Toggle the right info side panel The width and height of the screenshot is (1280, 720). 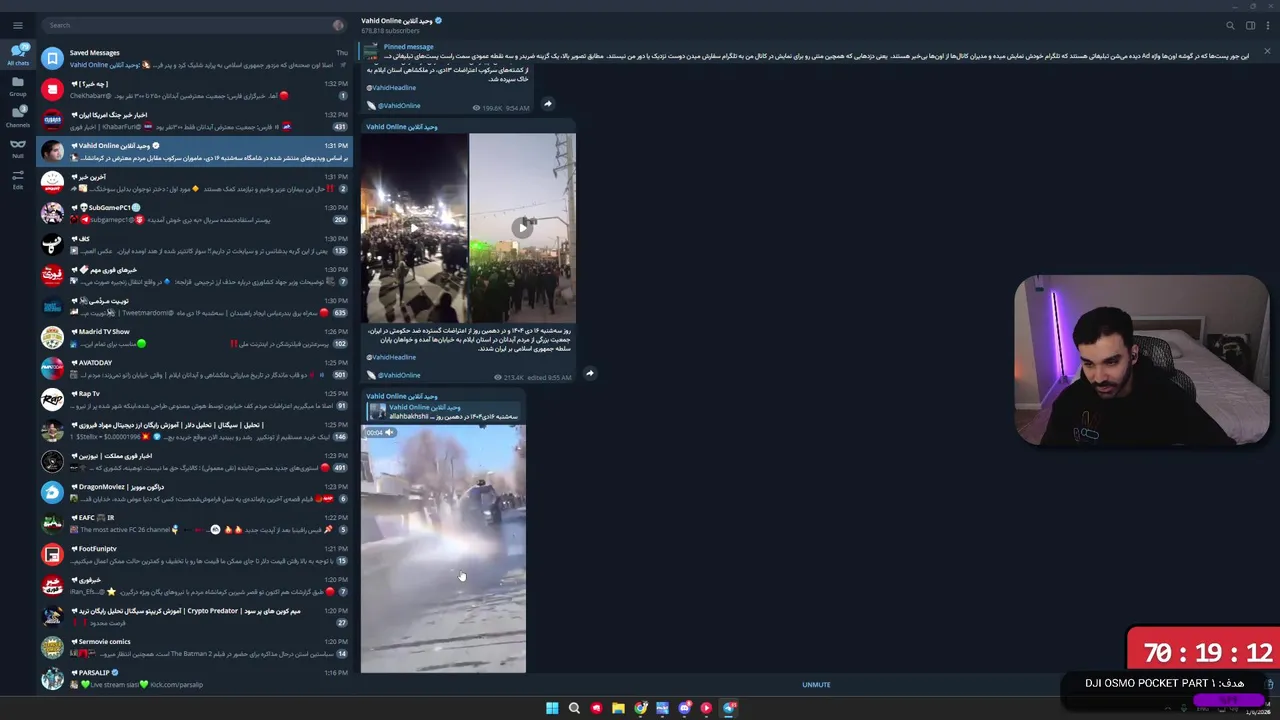1250,25
